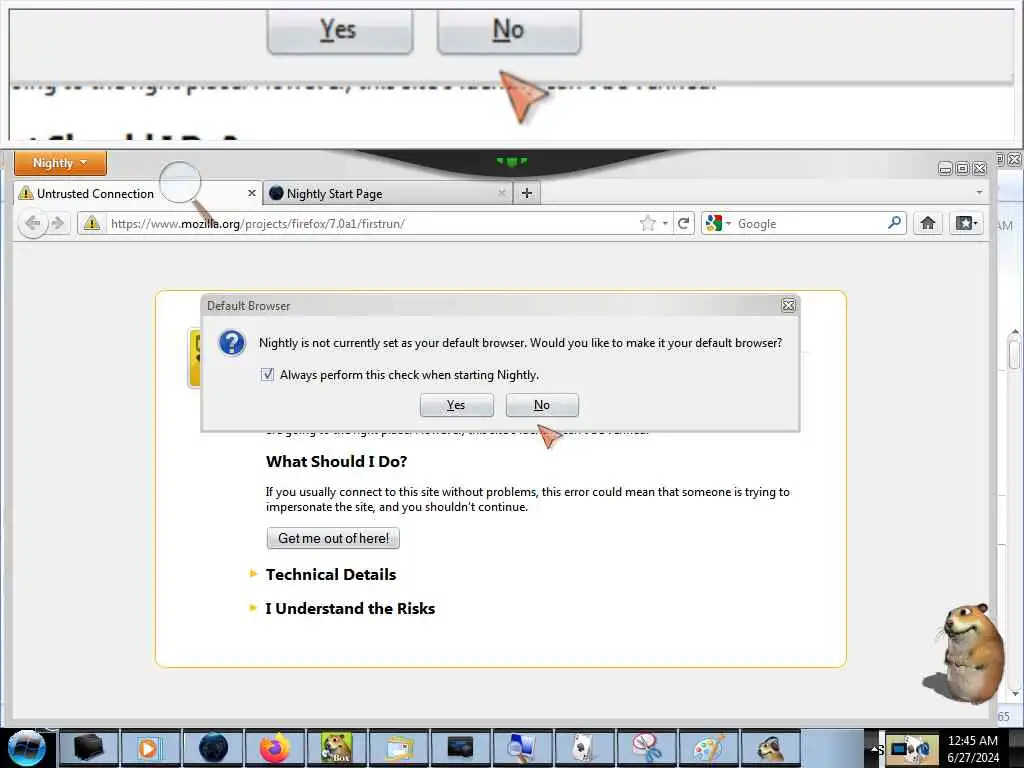Switch to the Nightly Start Page tab
The width and height of the screenshot is (1024, 768).
coord(389,193)
